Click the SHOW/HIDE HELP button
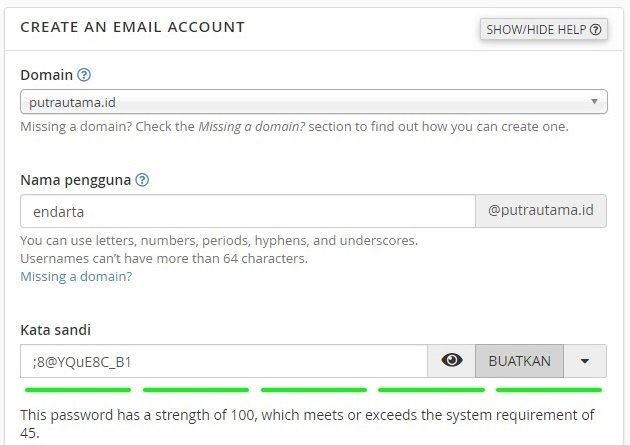 [x=544, y=29]
